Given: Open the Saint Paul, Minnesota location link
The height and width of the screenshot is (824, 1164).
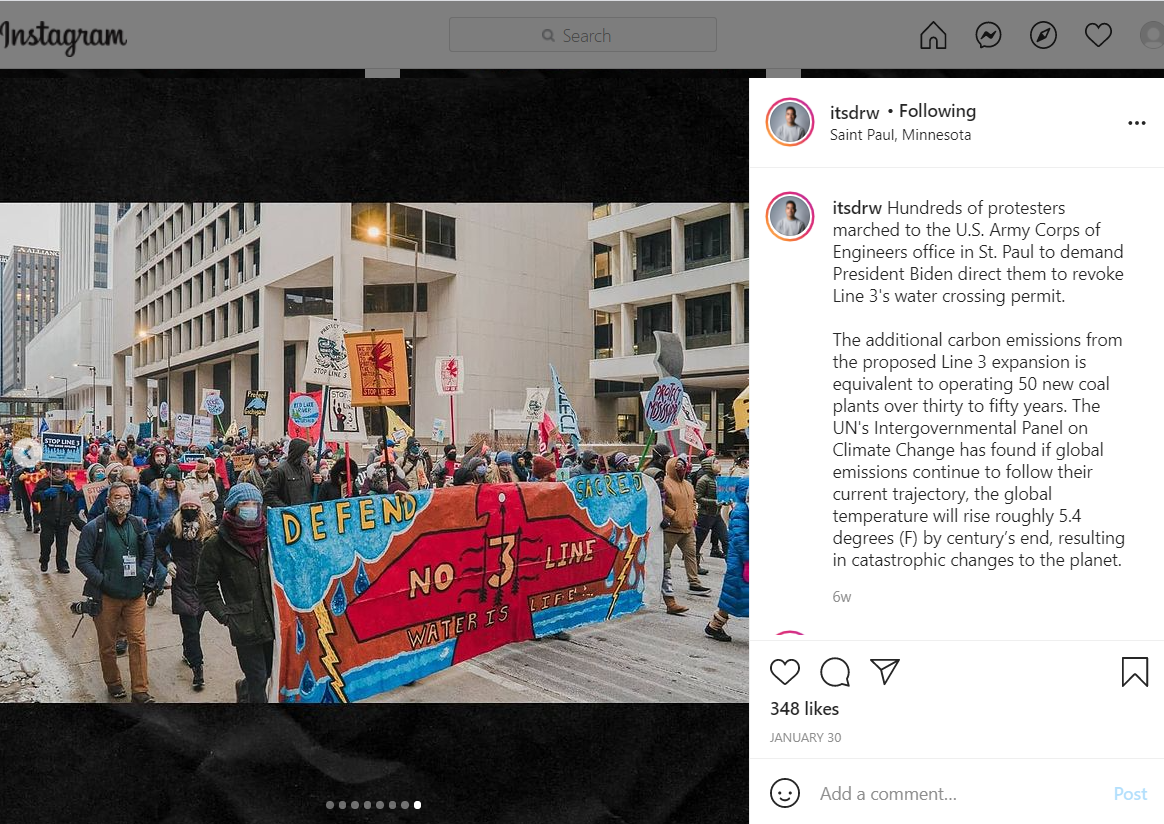Looking at the screenshot, I should pyautogui.click(x=900, y=135).
